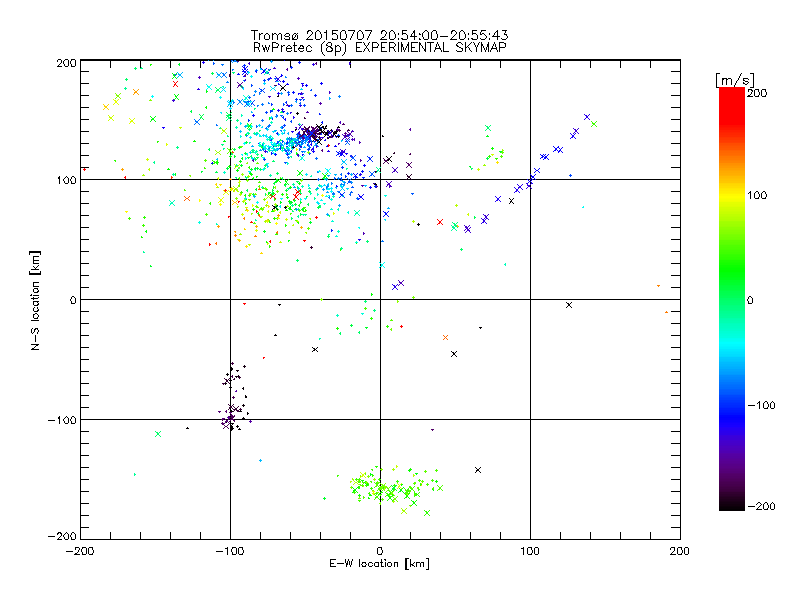Click the subtitle 'RwPretec (8p) EXPERIMENTAL SKYMAP'
The image size is (800, 600).
380,47
